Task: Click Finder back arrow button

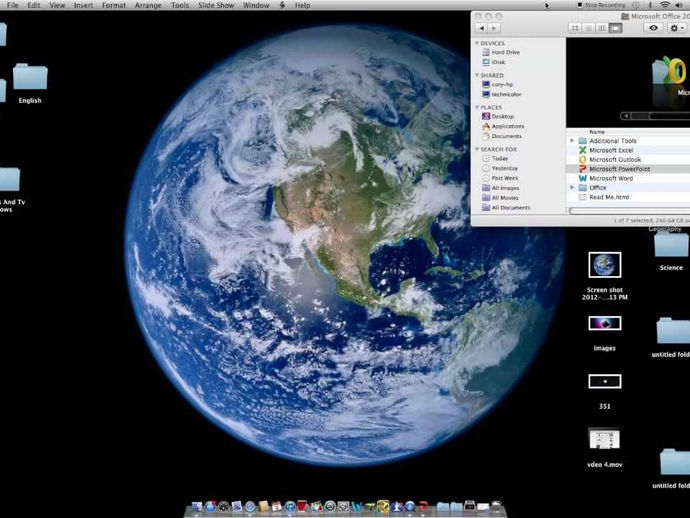Action: point(482,28)
